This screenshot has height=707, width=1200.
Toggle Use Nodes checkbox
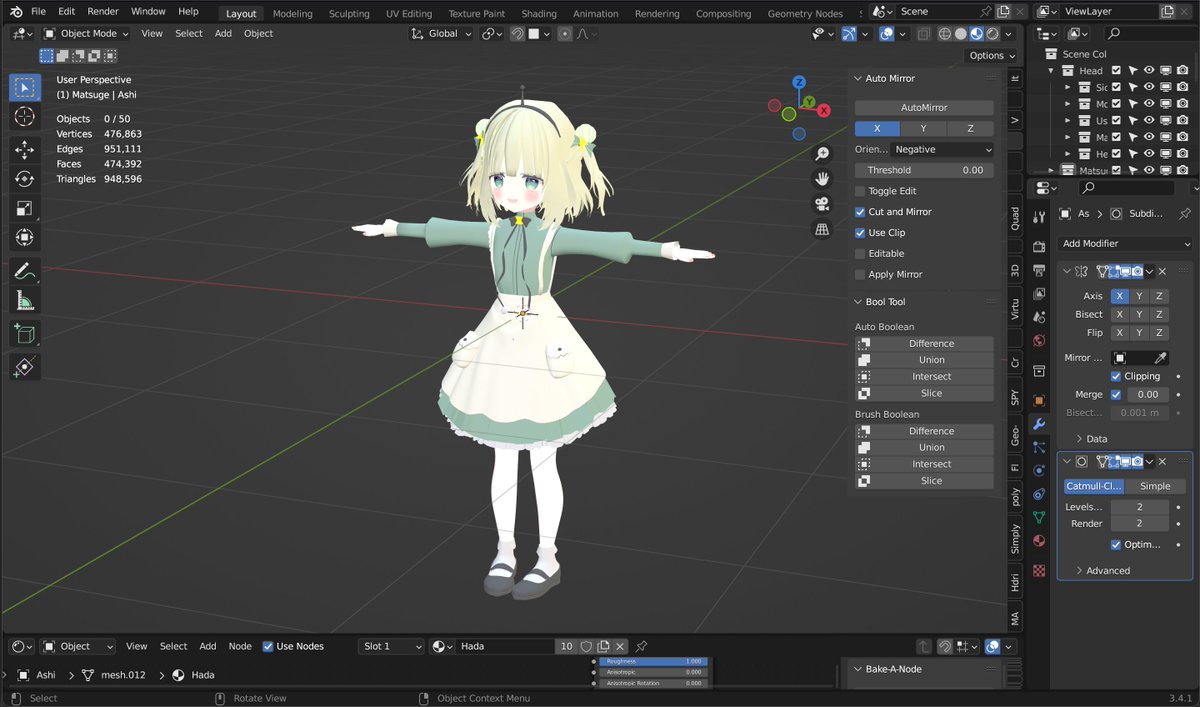[268, 646]
